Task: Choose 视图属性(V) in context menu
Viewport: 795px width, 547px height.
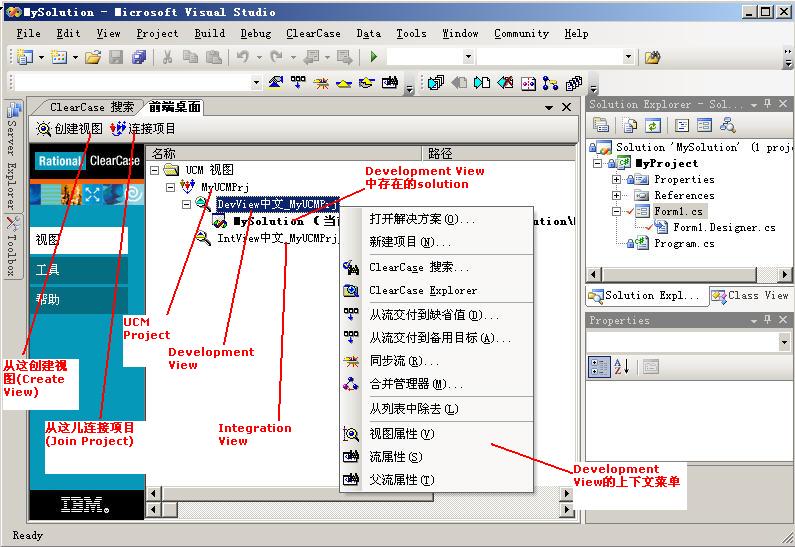Action: [x=437, y=434]
